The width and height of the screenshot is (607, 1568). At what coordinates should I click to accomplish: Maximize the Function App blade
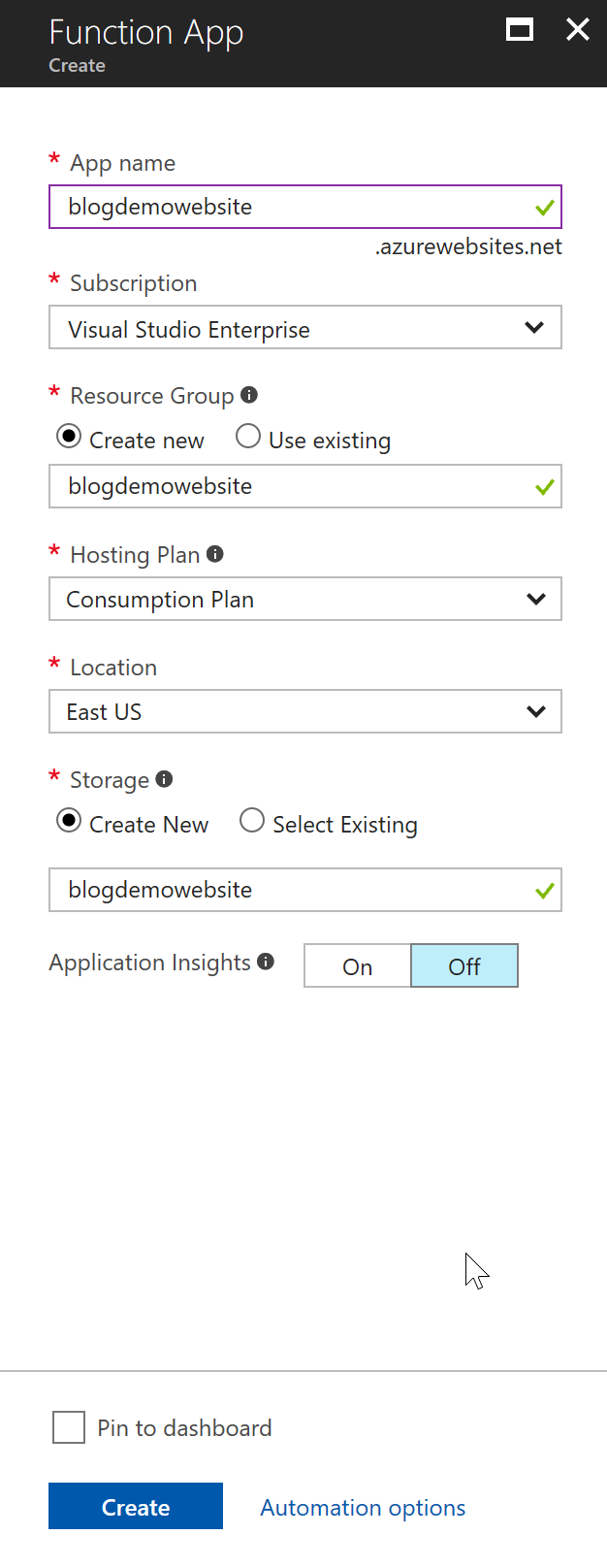point(520,30)
